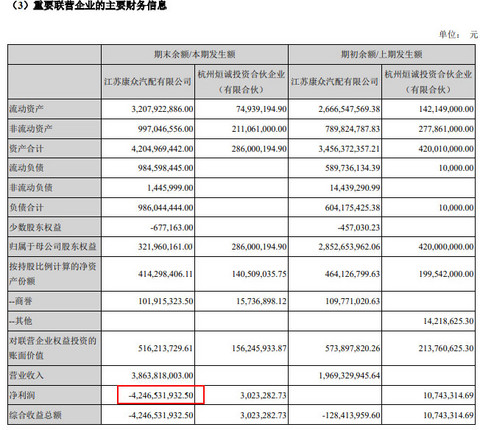Click the value -677,163.00
This screenshot has height=430, width=480.
click(172, 227)
